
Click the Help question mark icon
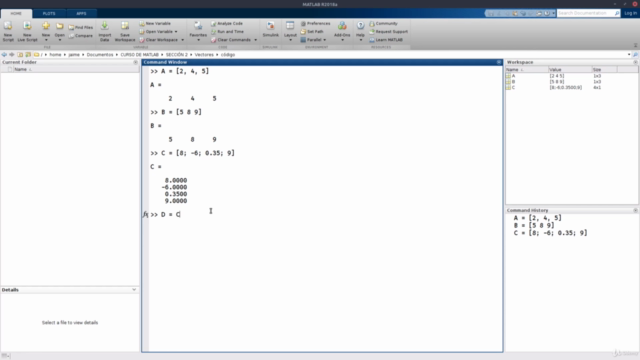coord(360,26)
